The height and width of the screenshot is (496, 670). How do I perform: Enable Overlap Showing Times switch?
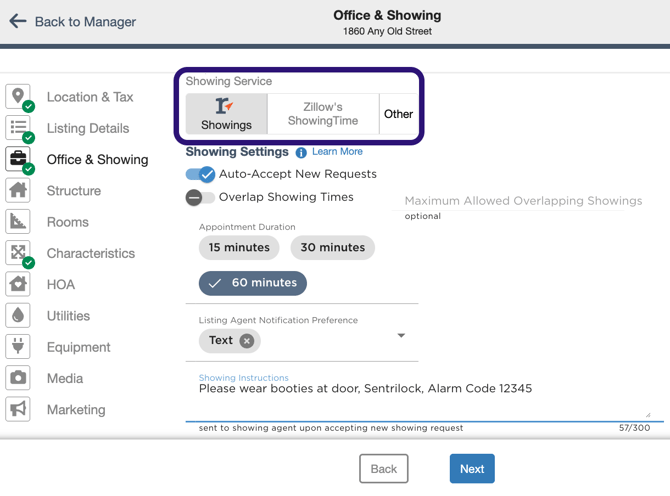200,197
